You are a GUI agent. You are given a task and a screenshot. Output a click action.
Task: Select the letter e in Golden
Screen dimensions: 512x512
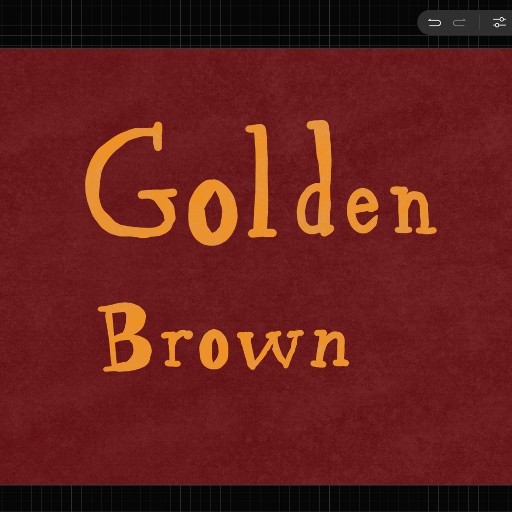pos(363,211)
